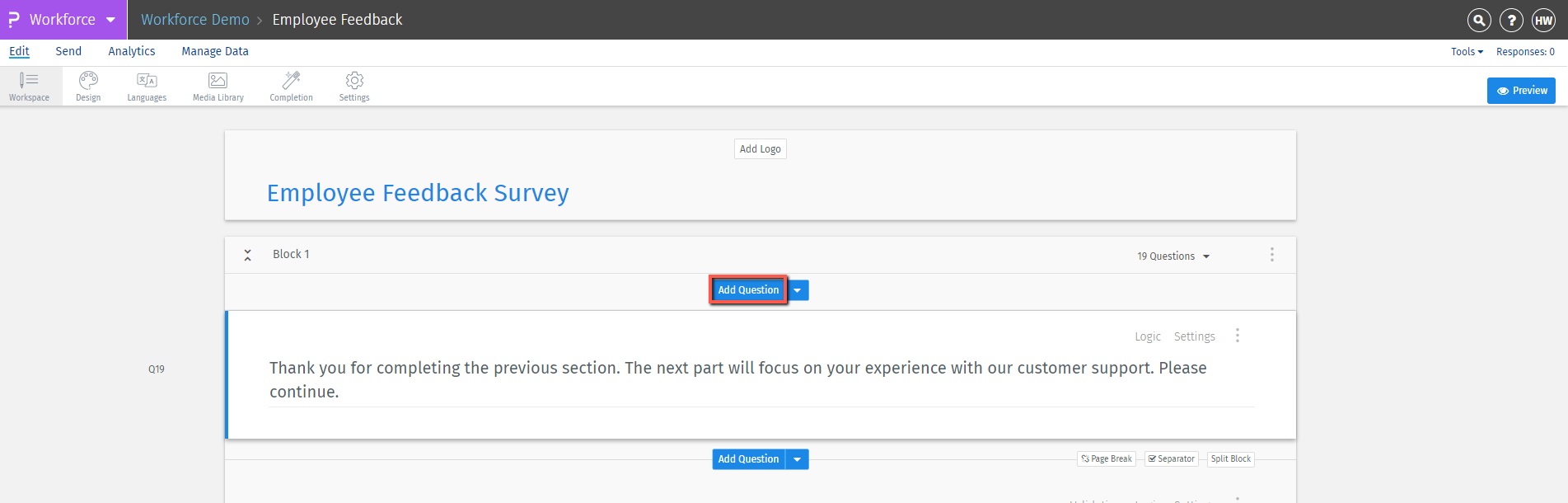The height and width of the screenshot is (503, 1568).
Task: Click the Responses: 0 counter
Action: pyautogui.click(x=1525, y=51)
